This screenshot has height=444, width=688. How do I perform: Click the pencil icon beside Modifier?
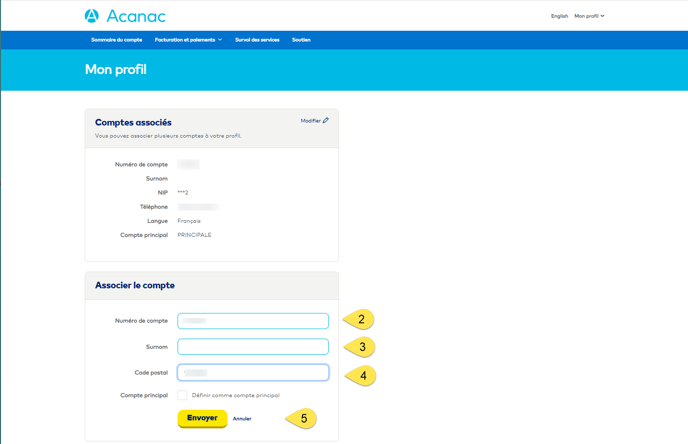[x=326, y=120]
